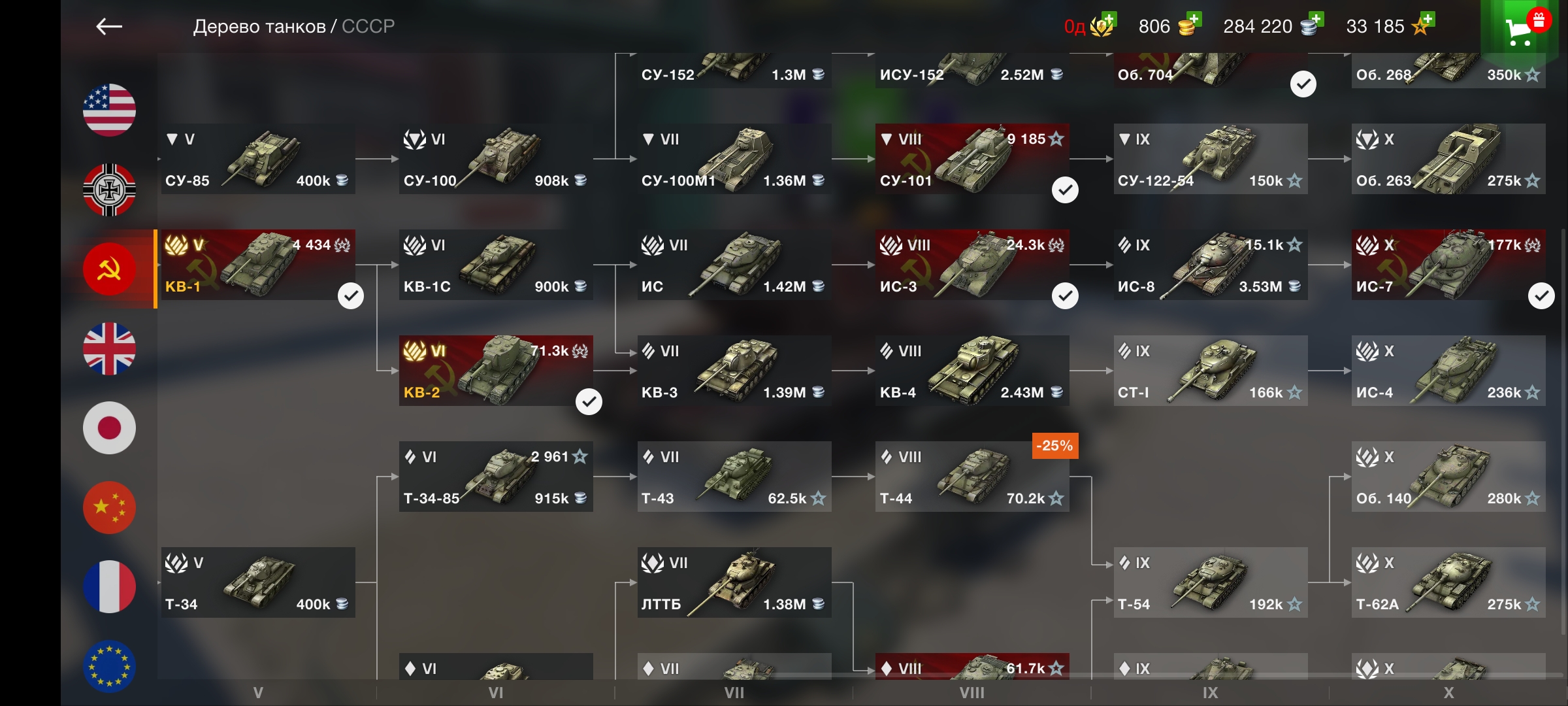1568x706 pixels.
Task: Select the China flag nation icon
Action: coord(109,507)
